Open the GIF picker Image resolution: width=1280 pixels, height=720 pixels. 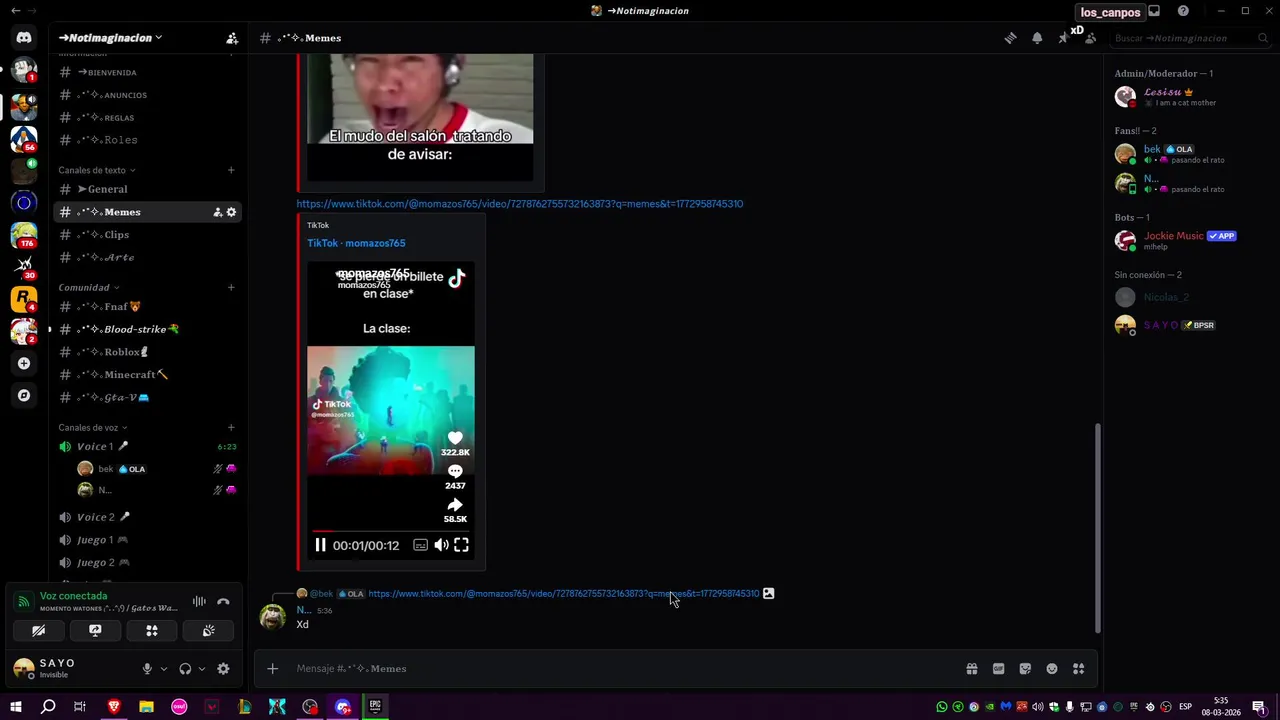tap(998, 669)
